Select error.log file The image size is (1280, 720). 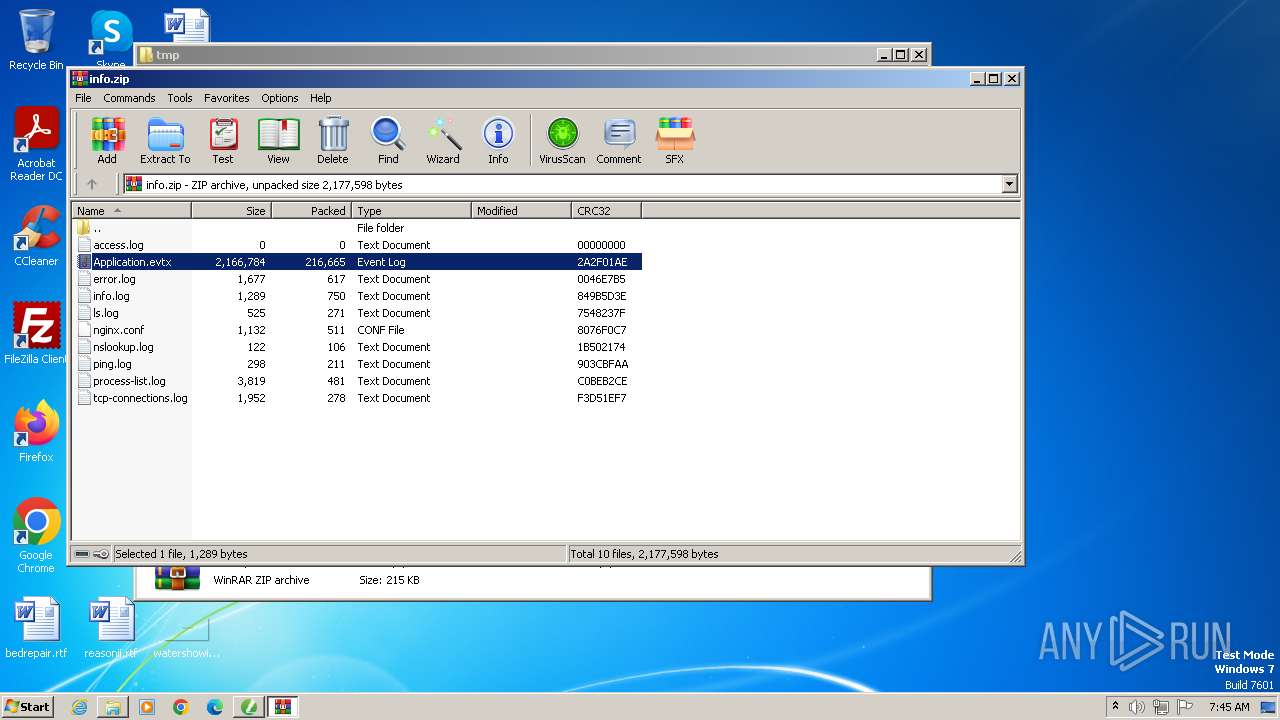click(358, 279)
